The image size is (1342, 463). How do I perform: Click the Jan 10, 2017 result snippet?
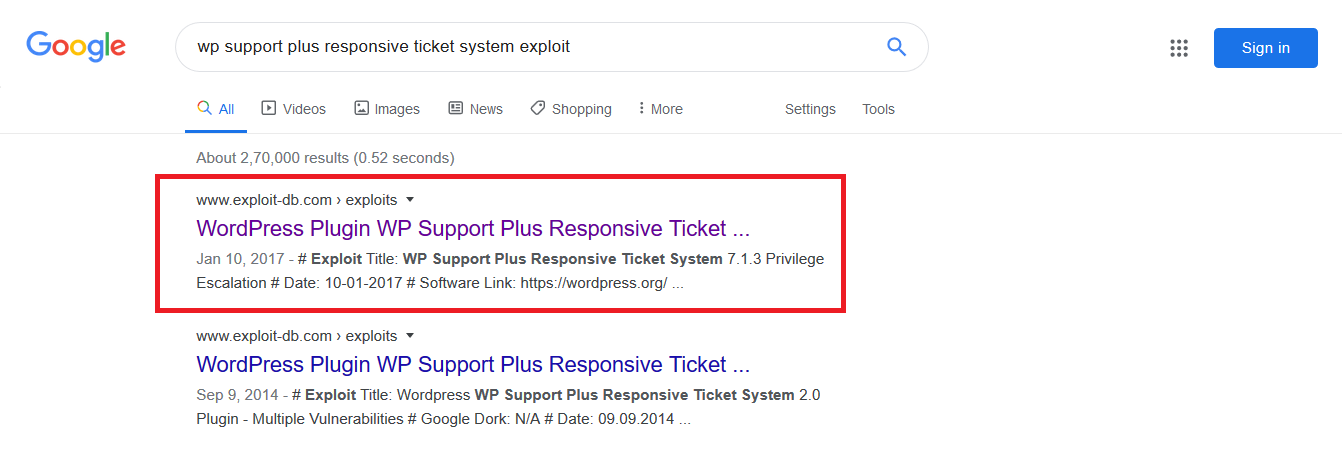510,271
